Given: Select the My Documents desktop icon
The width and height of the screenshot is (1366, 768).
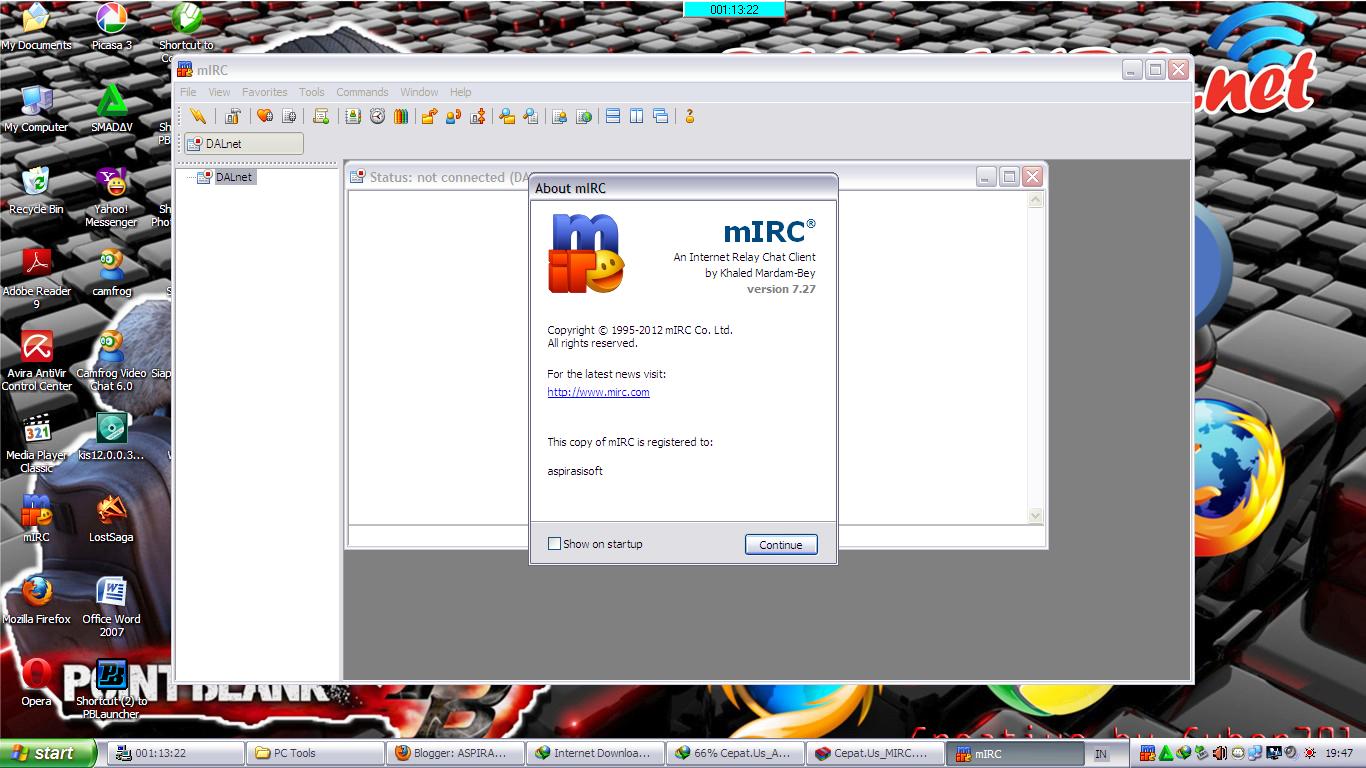Looking at the screenshot, I should (x=36, y=27).
